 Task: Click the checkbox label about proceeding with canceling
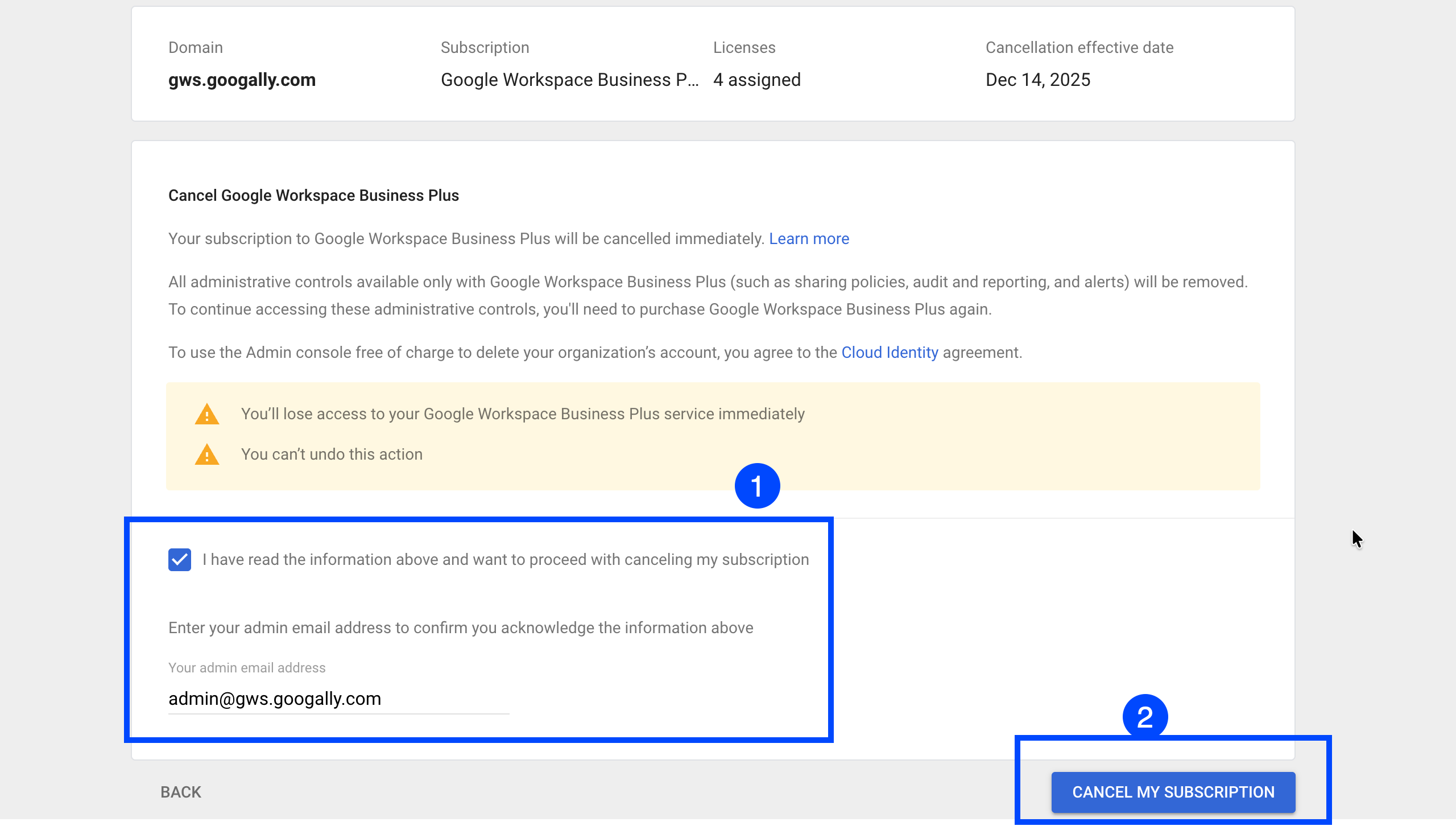[x=505, y=560]
